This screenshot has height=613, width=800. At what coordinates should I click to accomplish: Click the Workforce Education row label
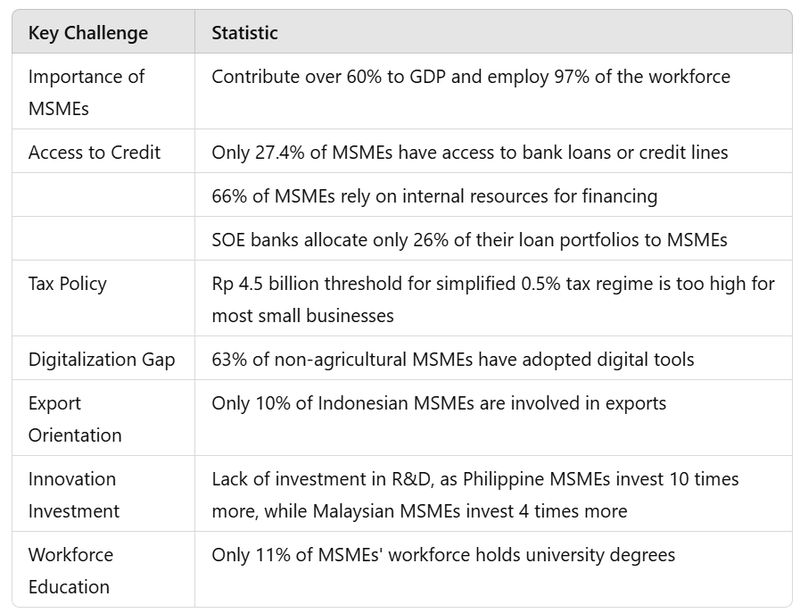pos(70,571)
